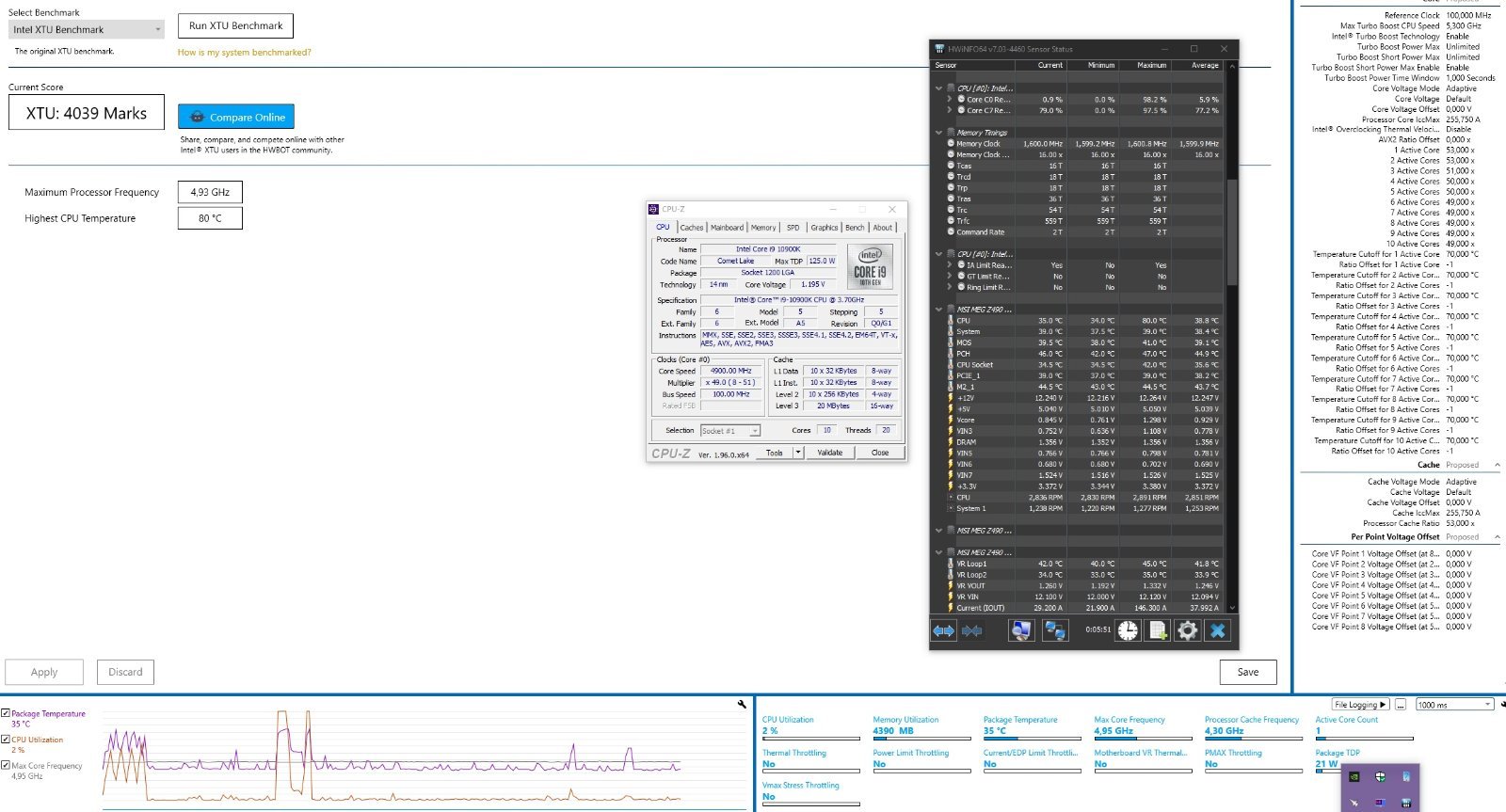Open HWiNFO remote network computers icon
The width and height of the screenshot is (1506, 812).
tap(1055, 630)
